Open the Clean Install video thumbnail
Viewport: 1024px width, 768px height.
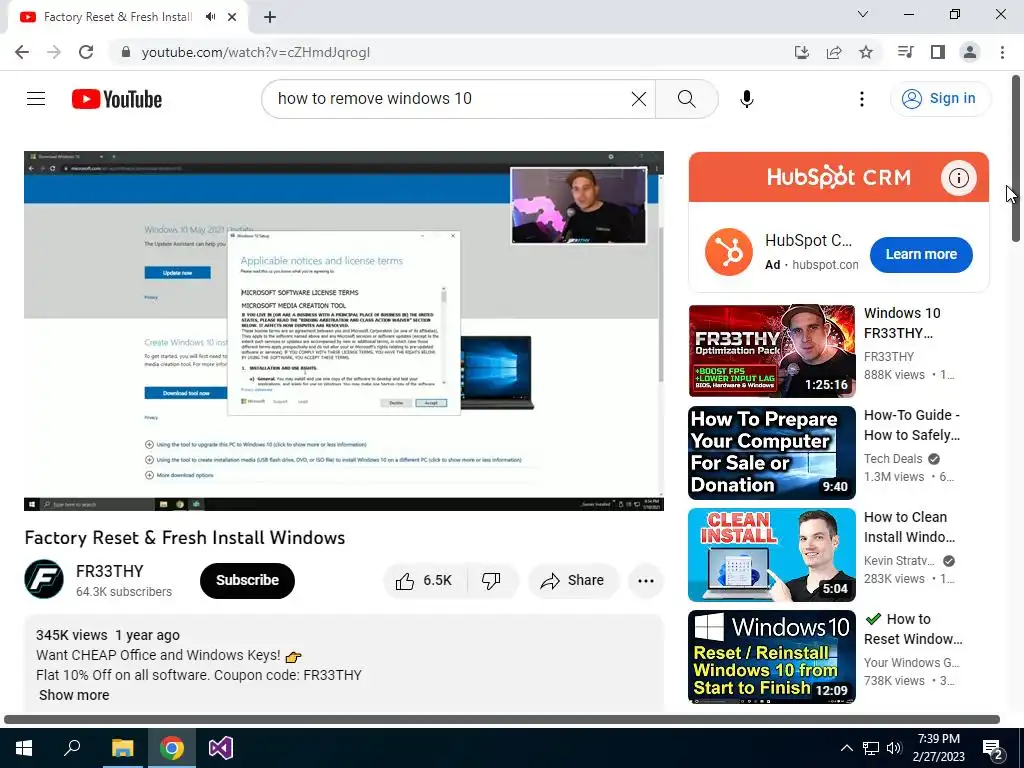tap(772, 555)
